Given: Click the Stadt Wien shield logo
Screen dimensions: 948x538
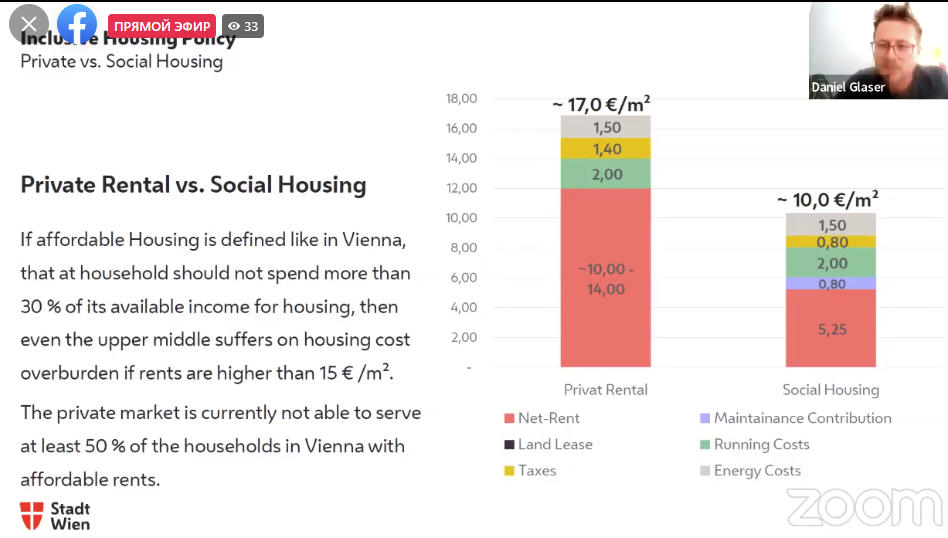Looking at the screenshot, I should coord(32,515).
